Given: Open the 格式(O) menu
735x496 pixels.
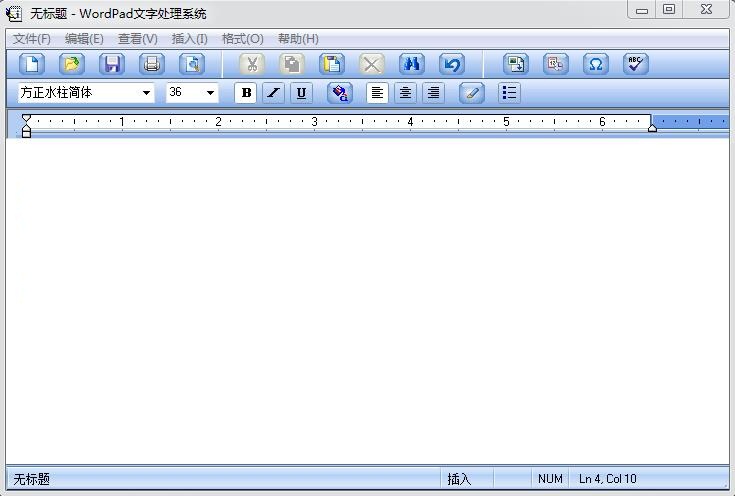Looking at the screenshot, I should 242,39.
